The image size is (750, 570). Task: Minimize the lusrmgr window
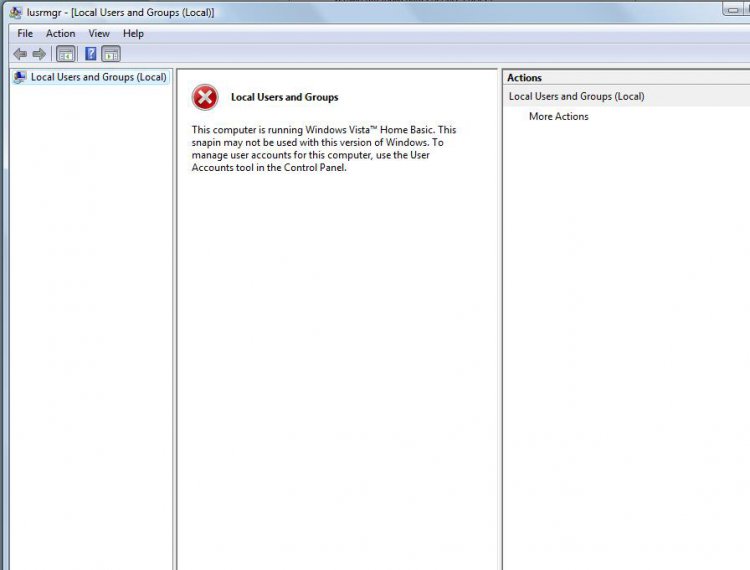coord(734,9)
